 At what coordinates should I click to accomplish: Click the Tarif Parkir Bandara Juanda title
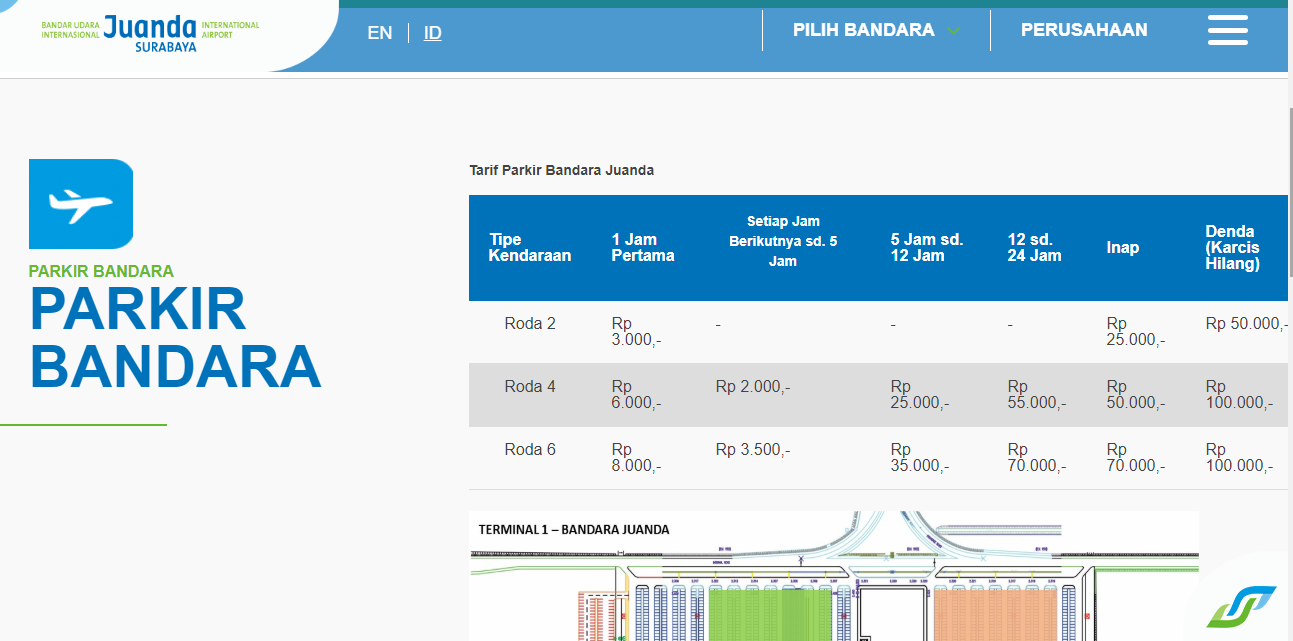click(562, 170)
